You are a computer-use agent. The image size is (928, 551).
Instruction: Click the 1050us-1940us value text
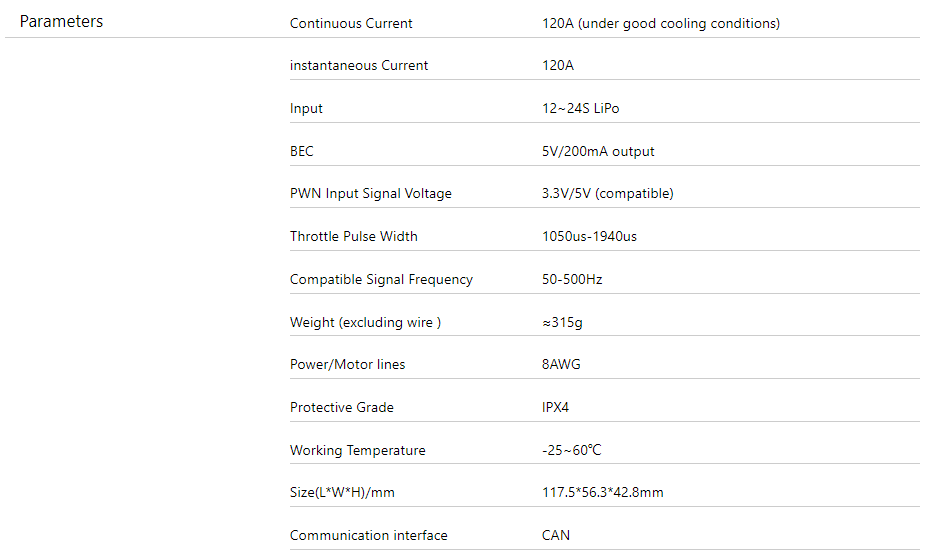point(589,236)
